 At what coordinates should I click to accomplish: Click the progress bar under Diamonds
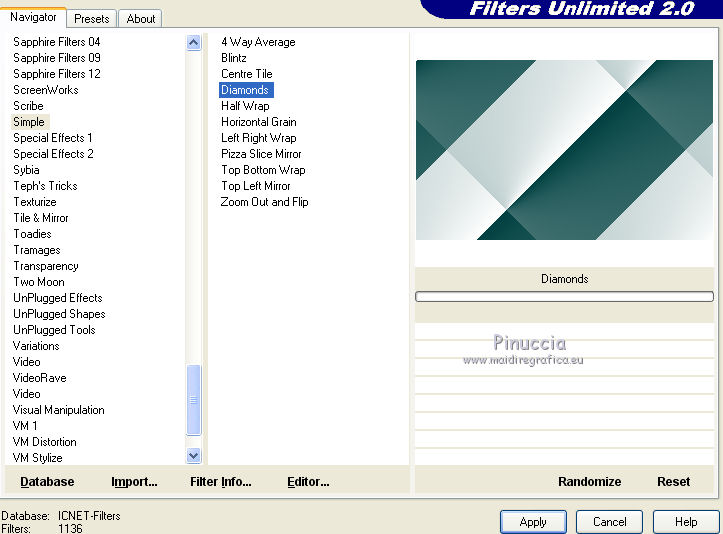(564, 297)
